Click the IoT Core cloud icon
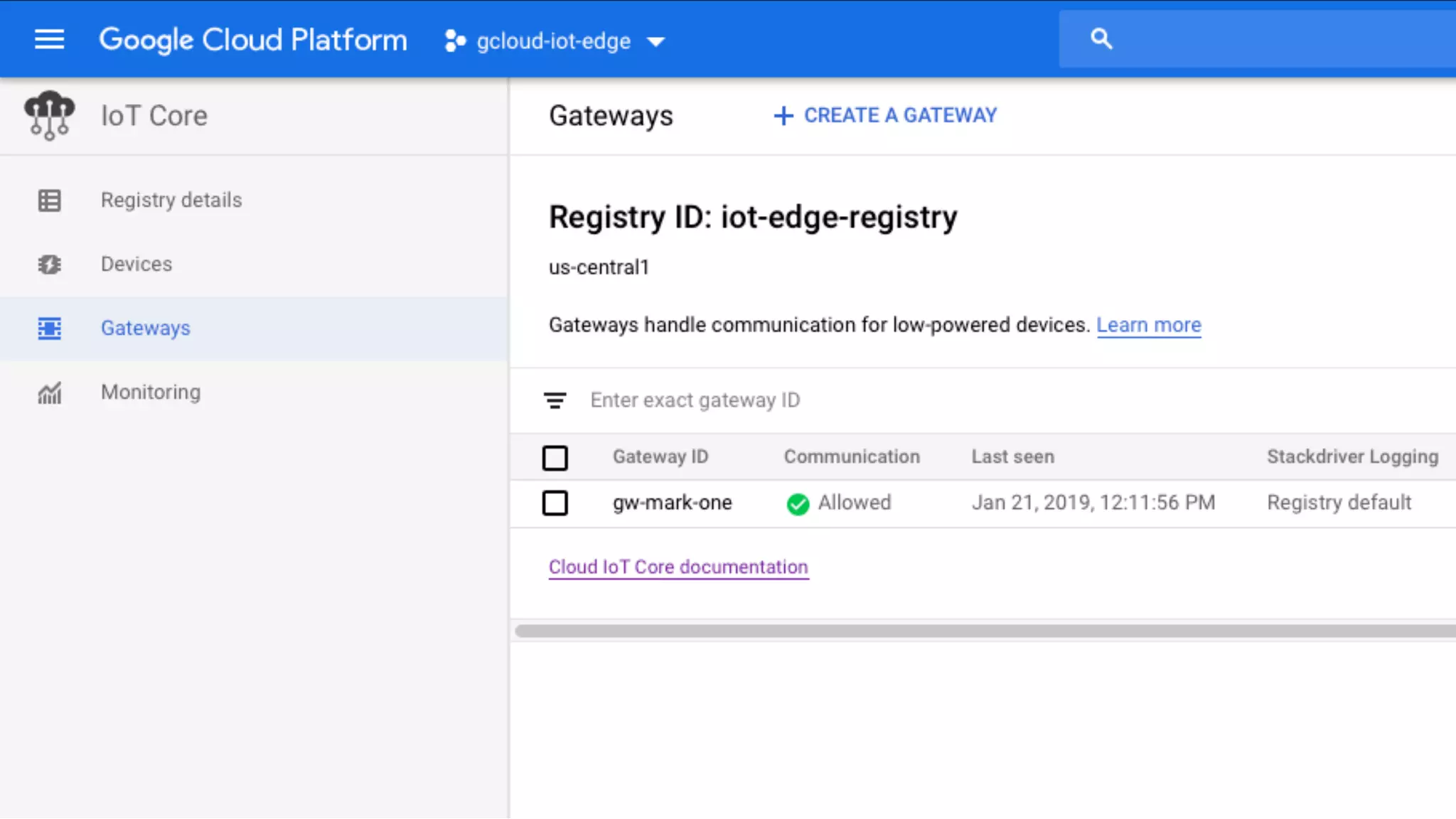This screenshot has width=1456, height=819. (x=49, y=115)
